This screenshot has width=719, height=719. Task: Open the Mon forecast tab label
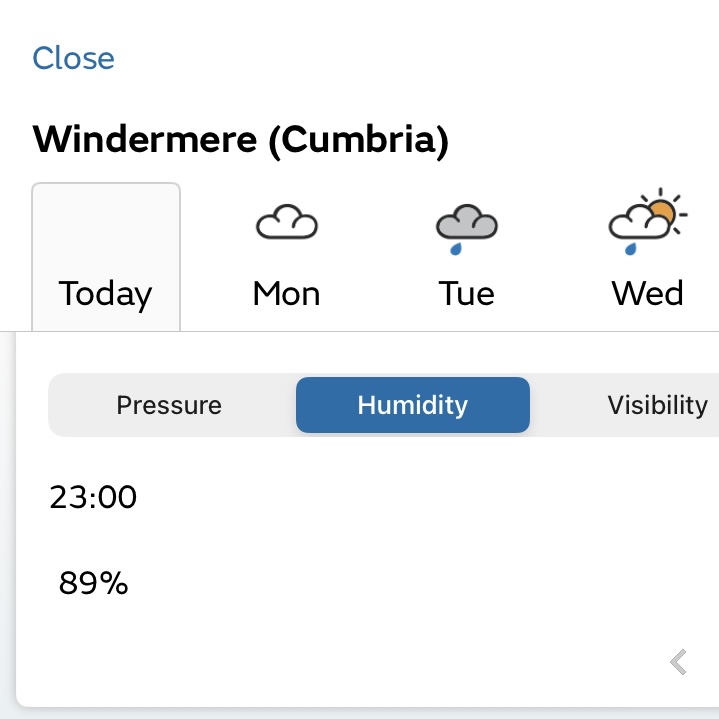point(287,294)
